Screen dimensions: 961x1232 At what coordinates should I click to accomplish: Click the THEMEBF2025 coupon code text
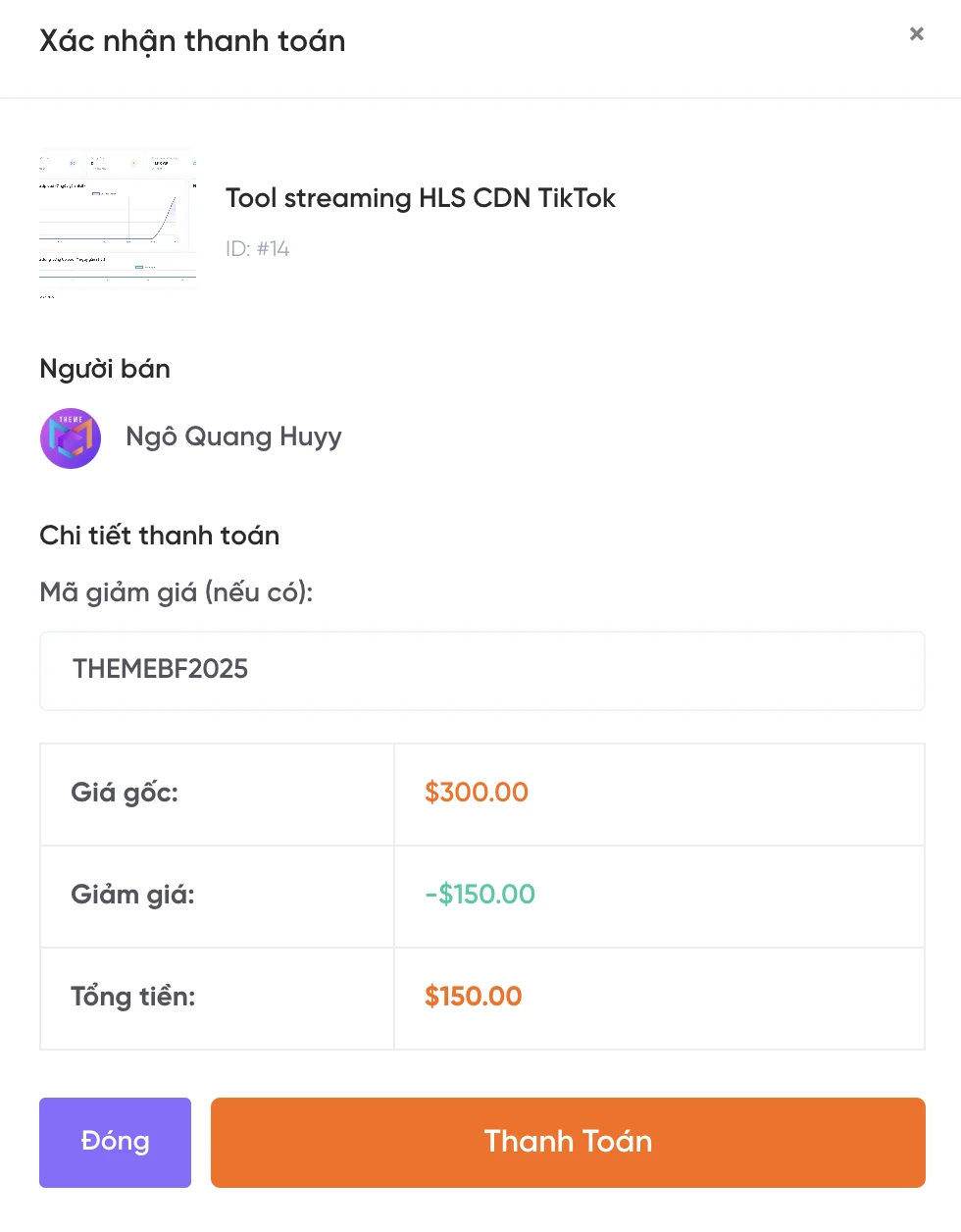tap(160, 669)
